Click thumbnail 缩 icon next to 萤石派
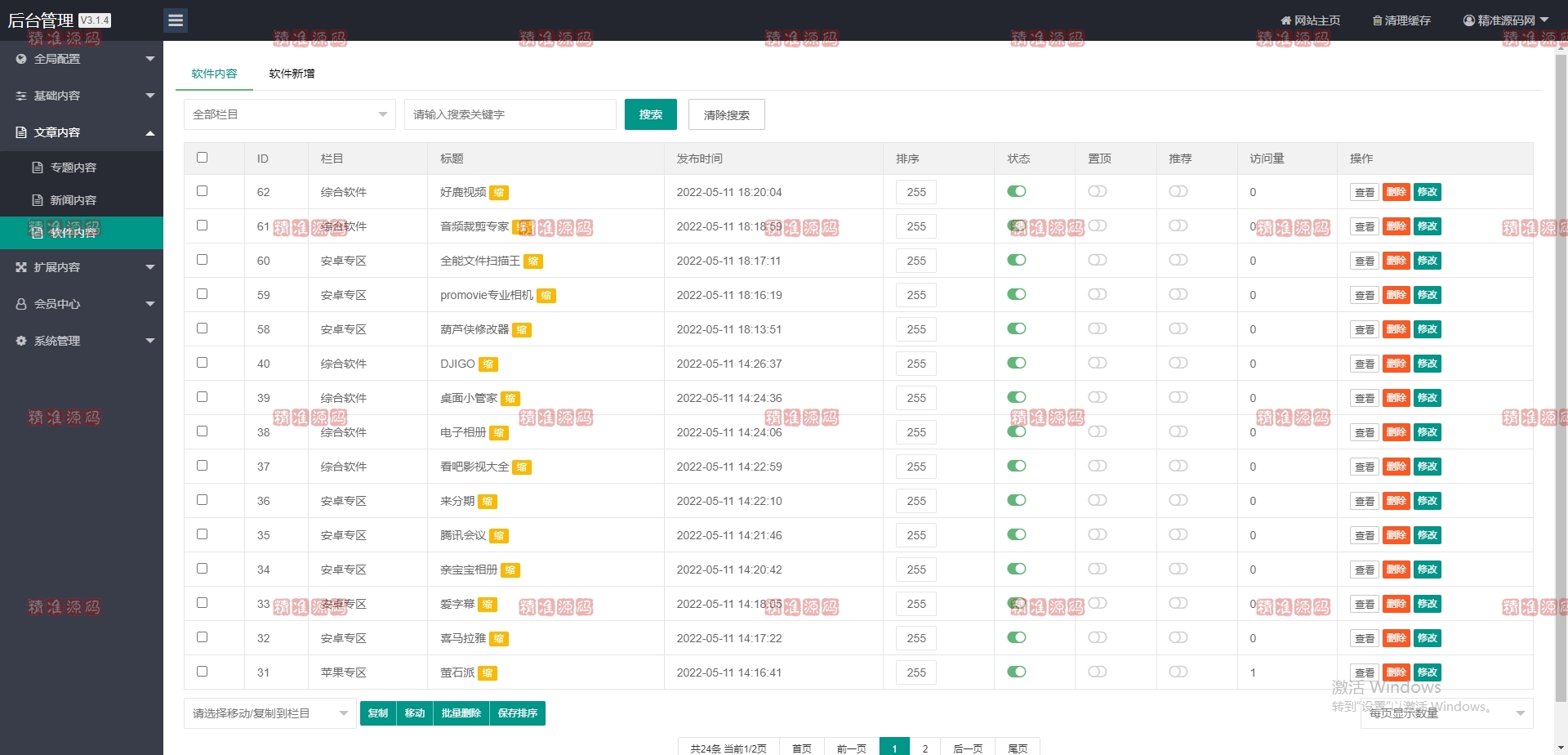 pyautogui.click(x=488, y=673)
